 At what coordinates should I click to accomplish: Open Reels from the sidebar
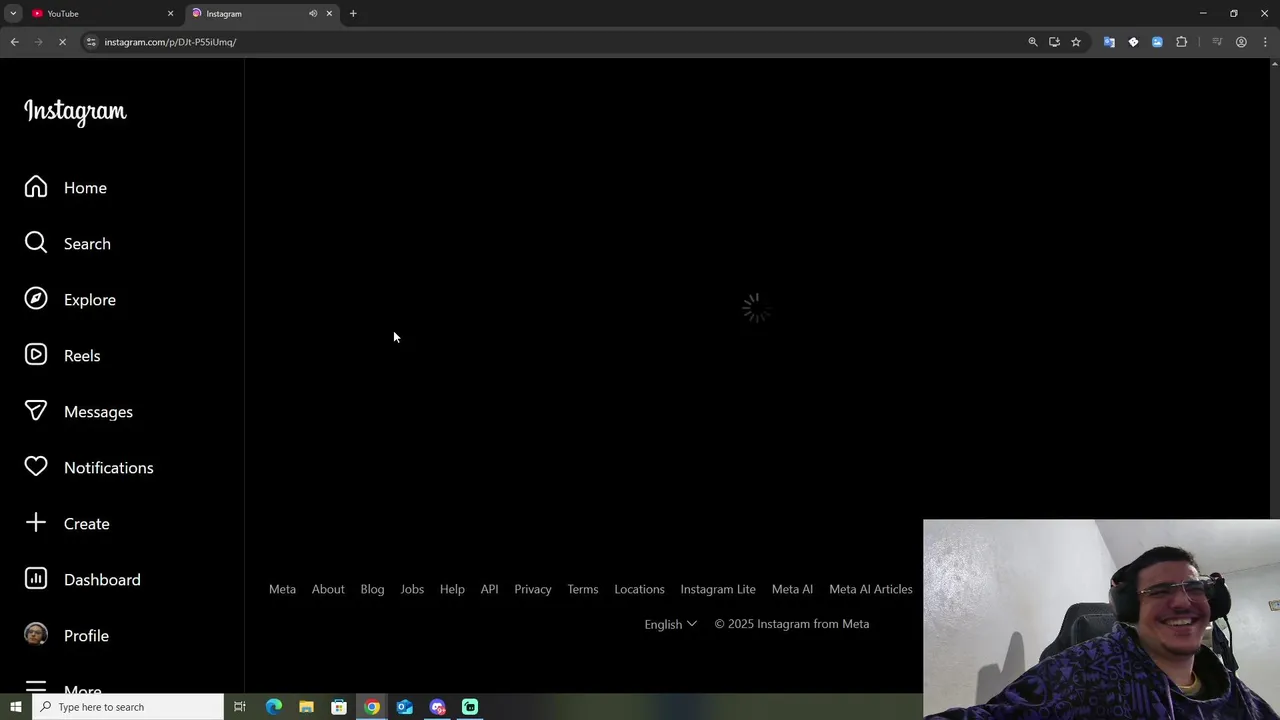click(62, 356)
